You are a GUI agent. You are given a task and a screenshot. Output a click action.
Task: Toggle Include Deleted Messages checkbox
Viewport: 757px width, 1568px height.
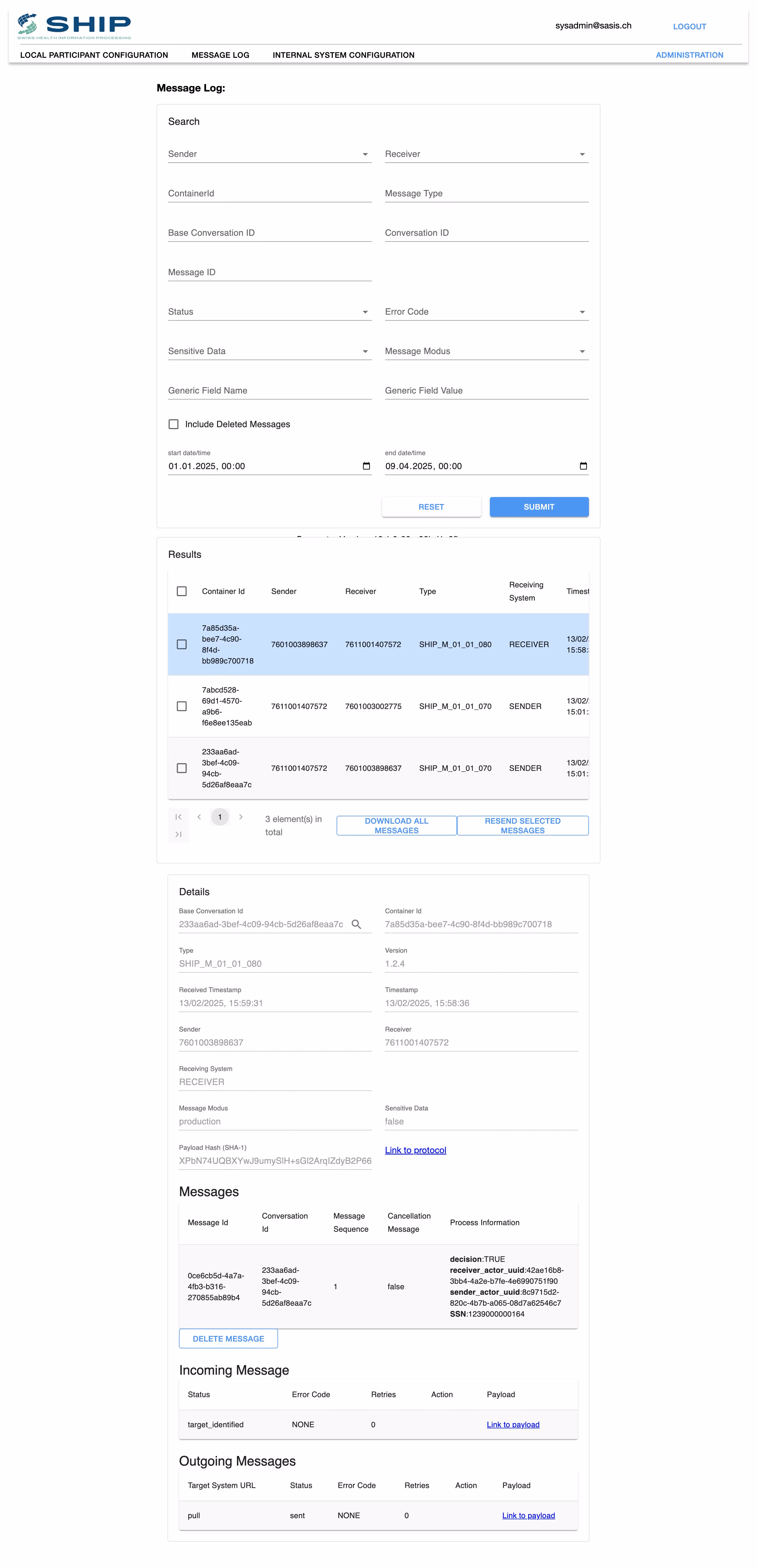(174, 424)
